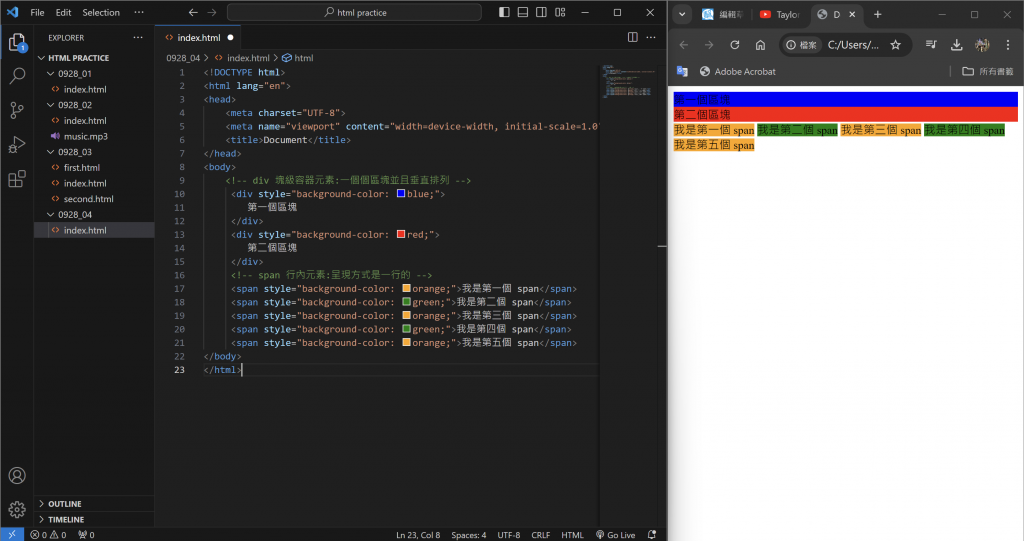Image resolution: width=1024 pixels, height=541 pixels.
Task: Go back in VS Code navigation
Action: (x=193, y=12)
